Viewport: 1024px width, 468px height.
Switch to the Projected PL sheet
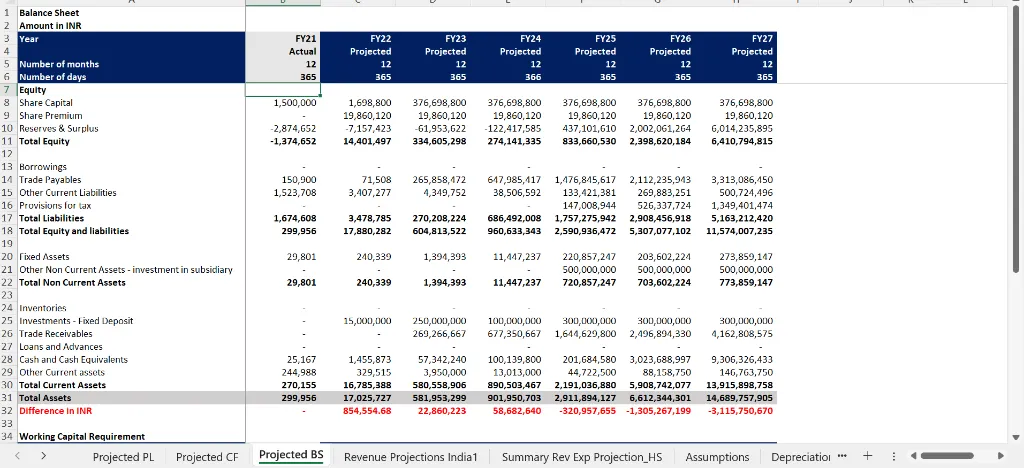click(x=123, y=457)
